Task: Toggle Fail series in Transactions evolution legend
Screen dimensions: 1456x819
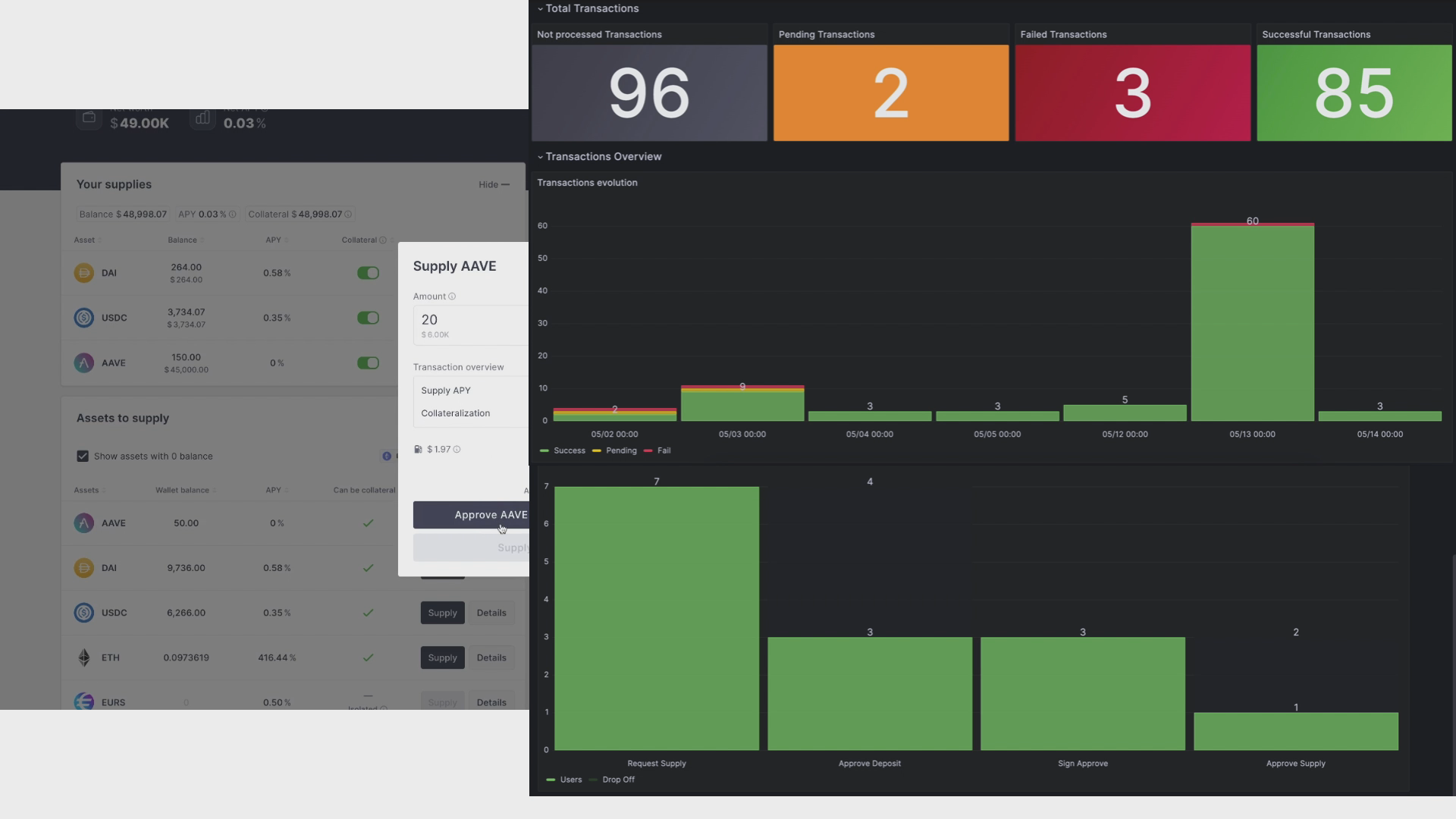Action: point(657,450)
